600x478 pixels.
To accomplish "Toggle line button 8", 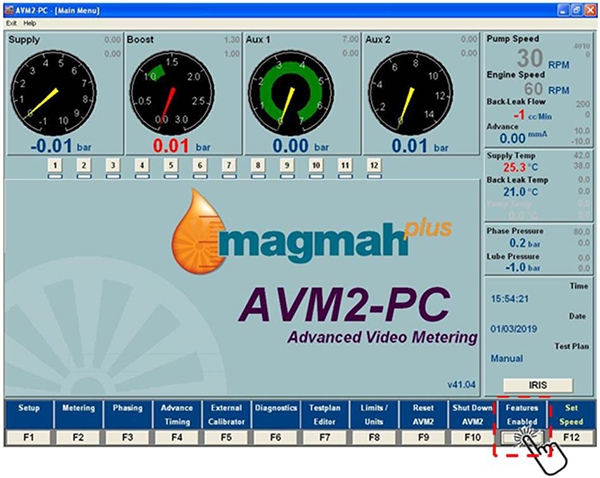I will tap(258, 165).
